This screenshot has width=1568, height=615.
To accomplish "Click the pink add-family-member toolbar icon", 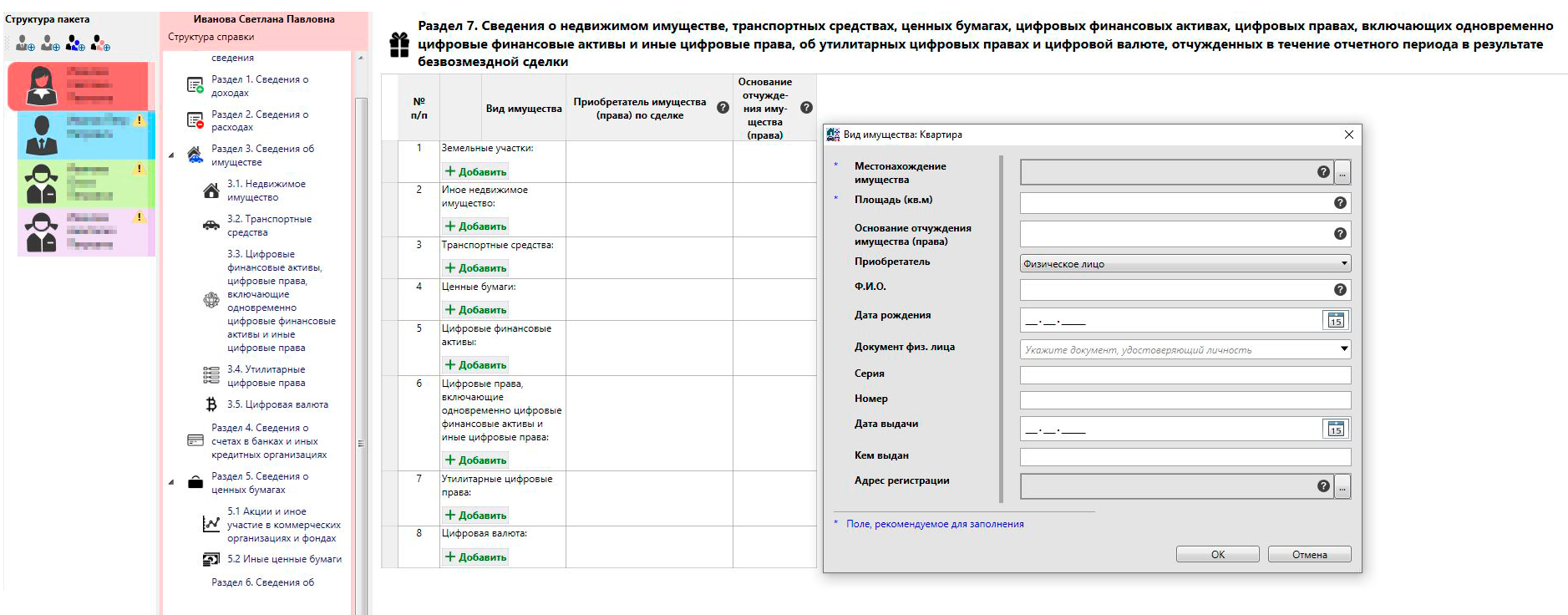I will 100,43.
